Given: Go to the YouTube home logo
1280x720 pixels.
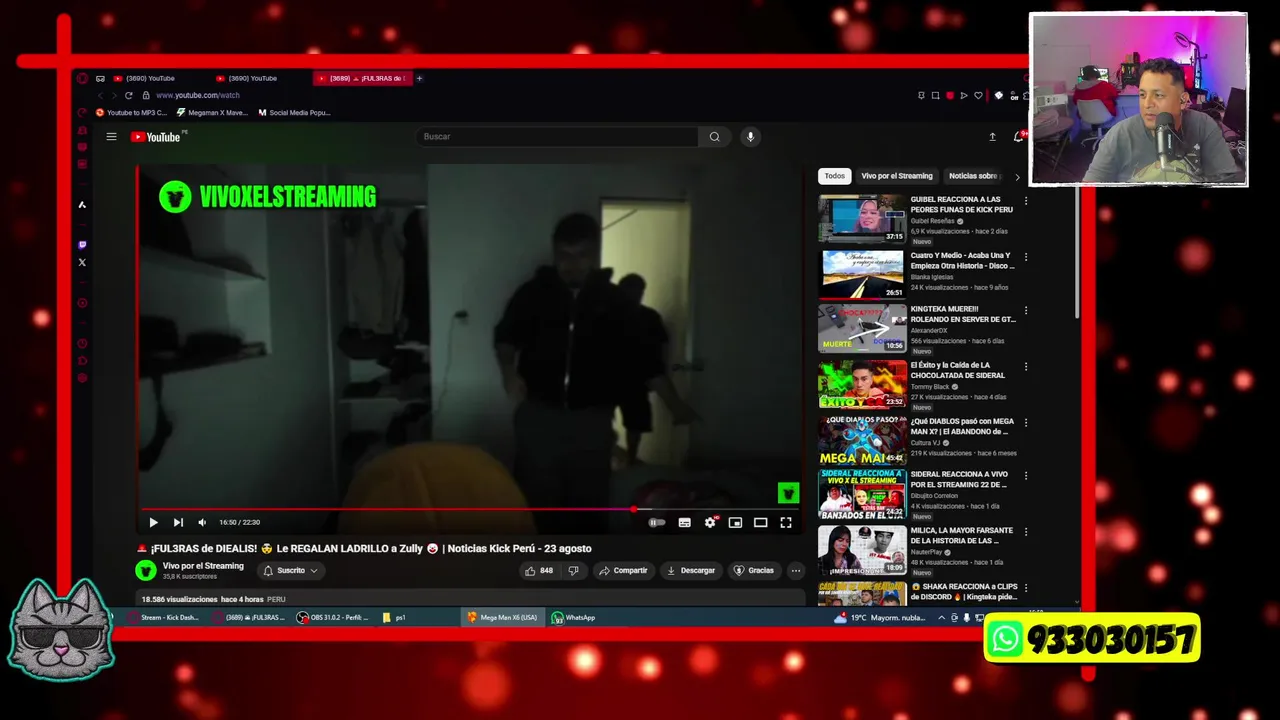Looking at the screenshot, I should pos(156,137).
